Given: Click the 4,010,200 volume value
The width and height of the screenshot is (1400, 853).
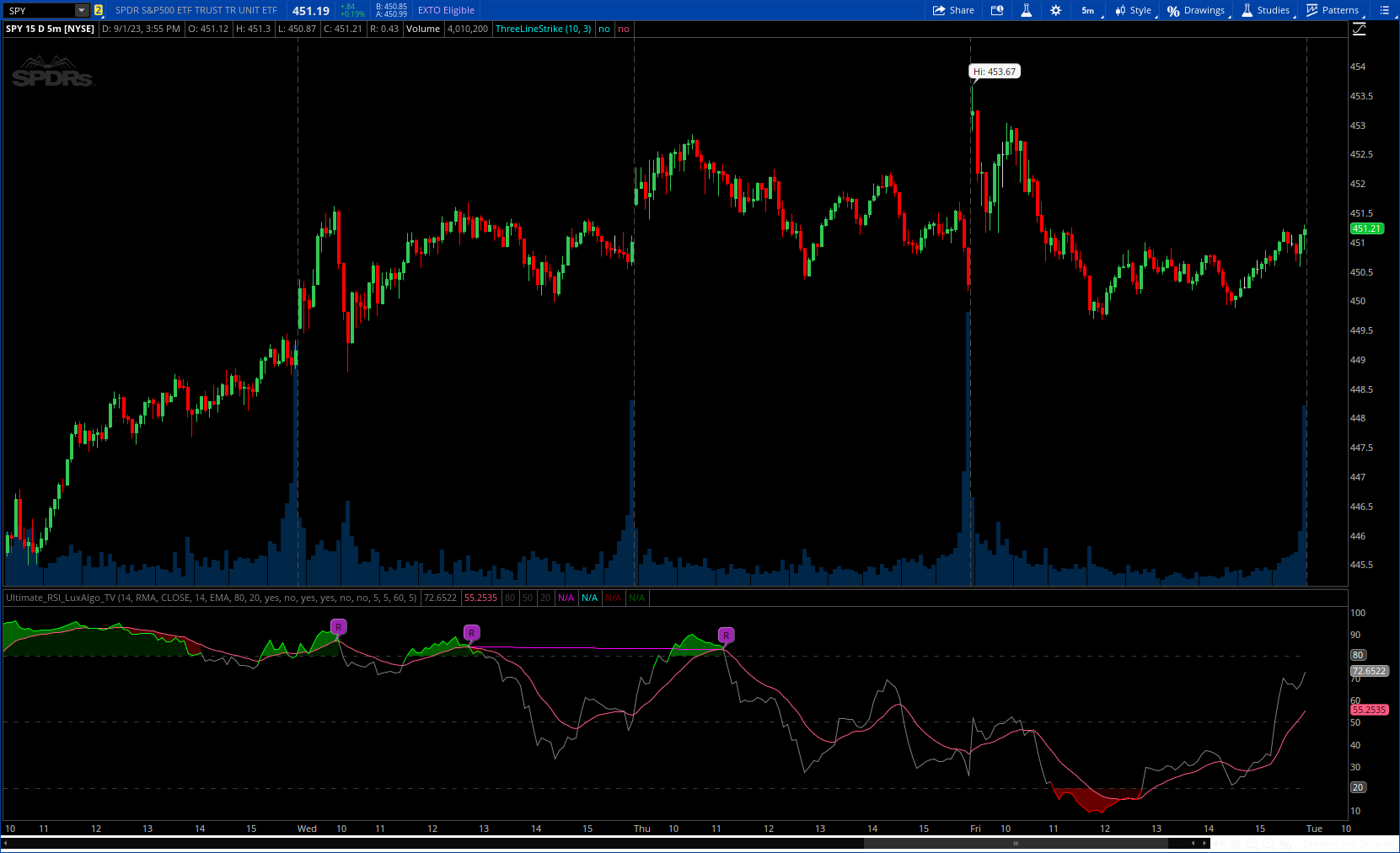Looking at the screenshot, I should [468, 29].
